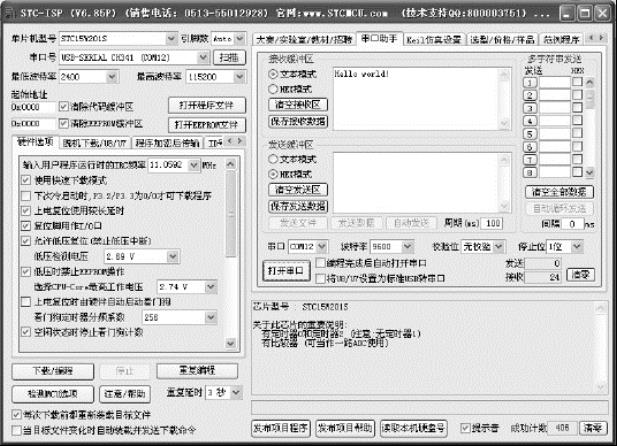
Task: Open 最低波特率 2400 dropdown
Action: 112,77
